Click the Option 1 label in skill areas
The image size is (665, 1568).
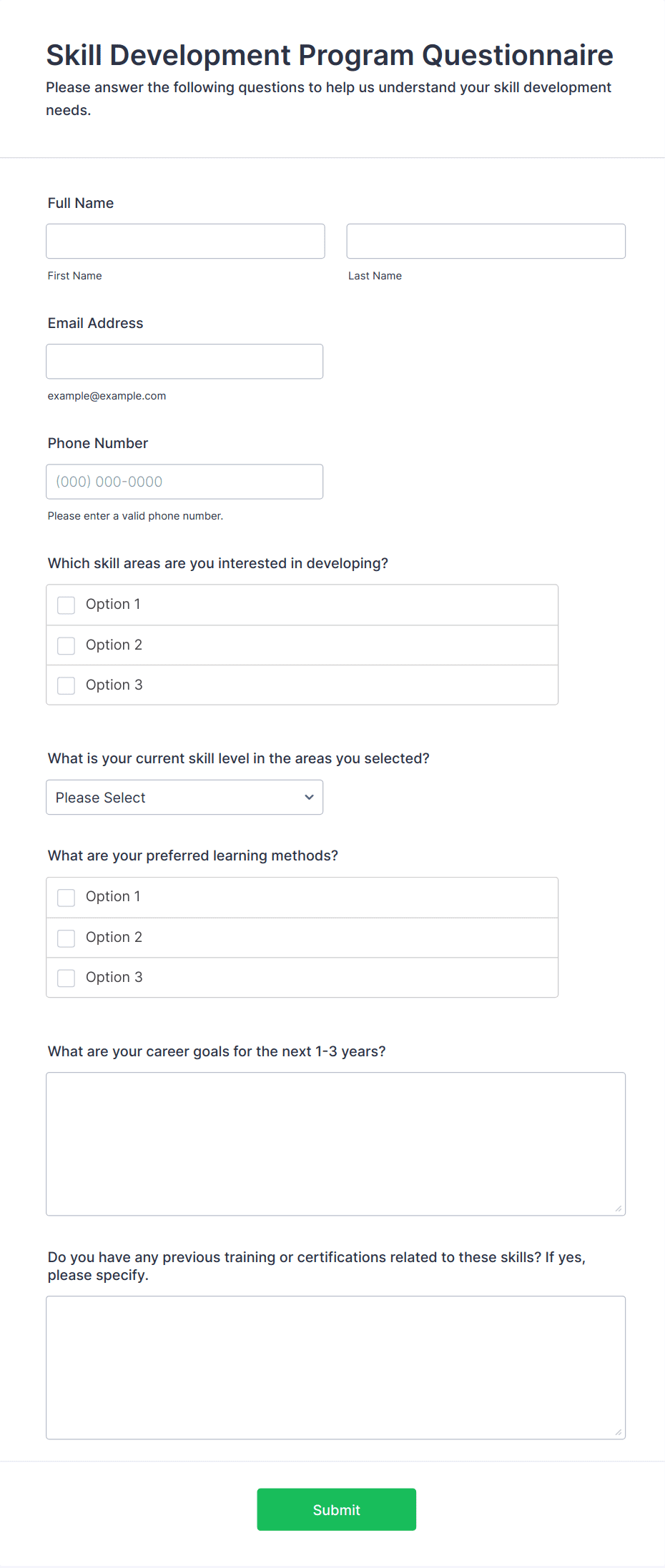click(113, 604)
